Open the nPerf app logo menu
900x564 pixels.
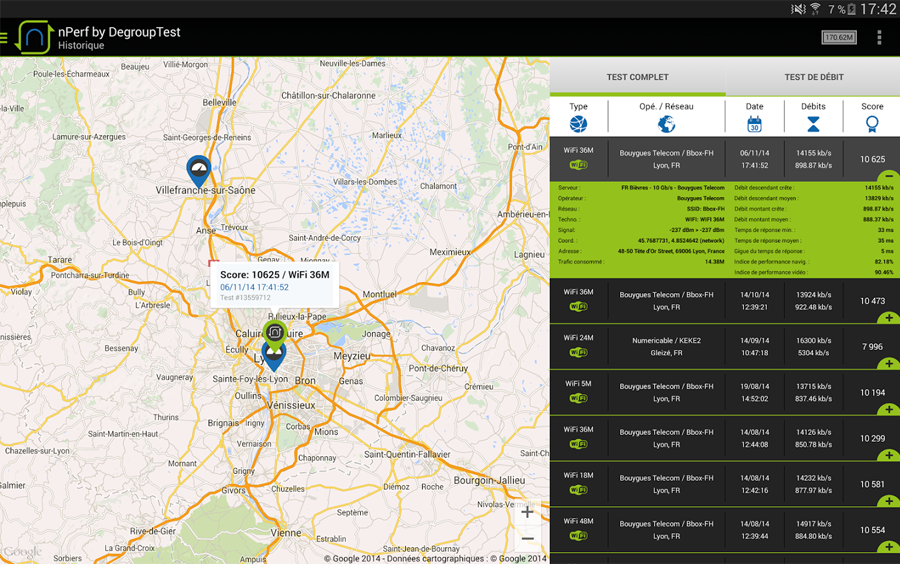point(33,38)
